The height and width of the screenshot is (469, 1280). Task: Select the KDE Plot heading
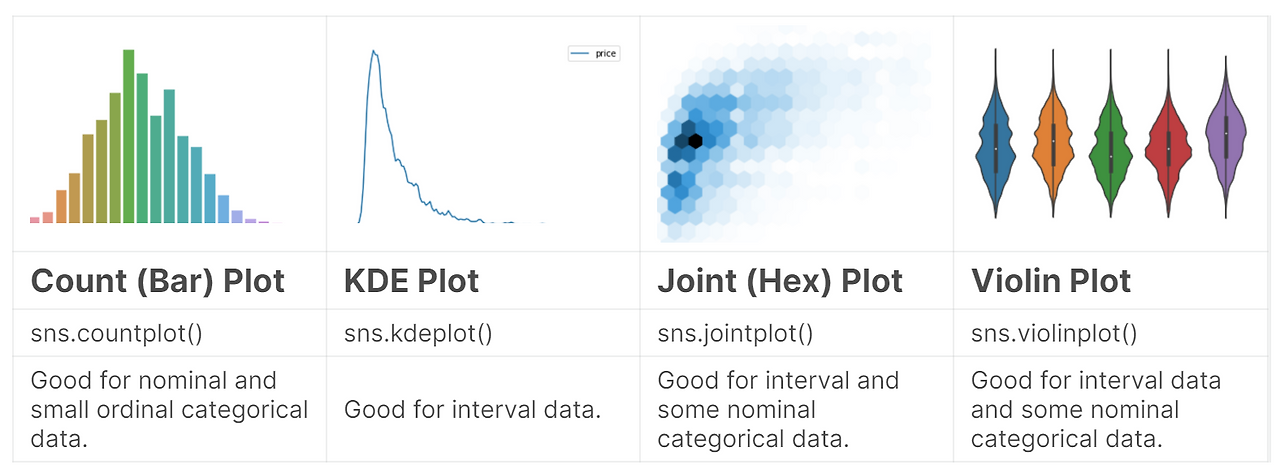[411, 281]
